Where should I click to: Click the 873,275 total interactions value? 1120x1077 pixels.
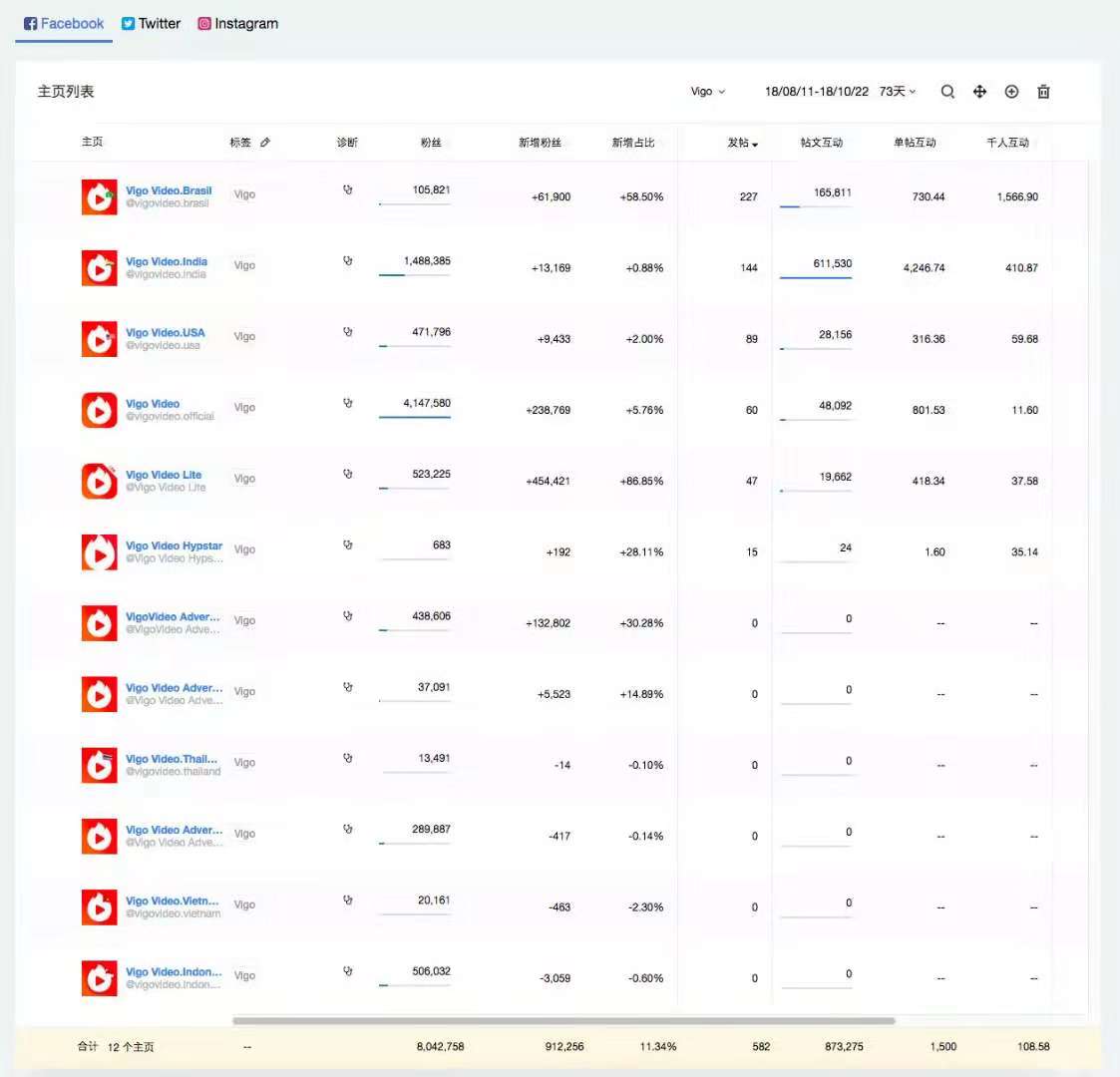click(844, 1046)
